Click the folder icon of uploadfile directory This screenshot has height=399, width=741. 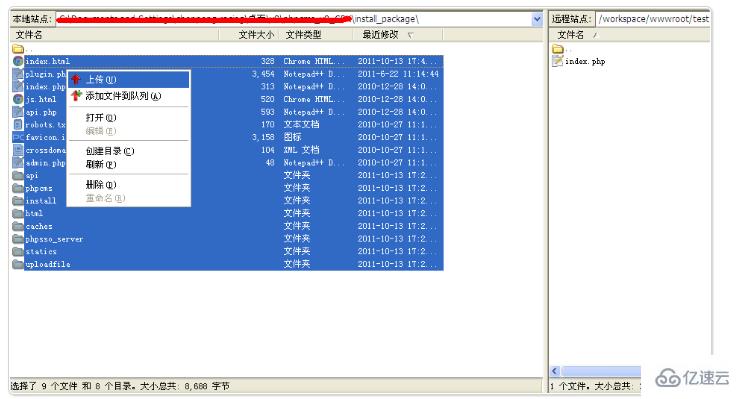click(x=18, y=264)
